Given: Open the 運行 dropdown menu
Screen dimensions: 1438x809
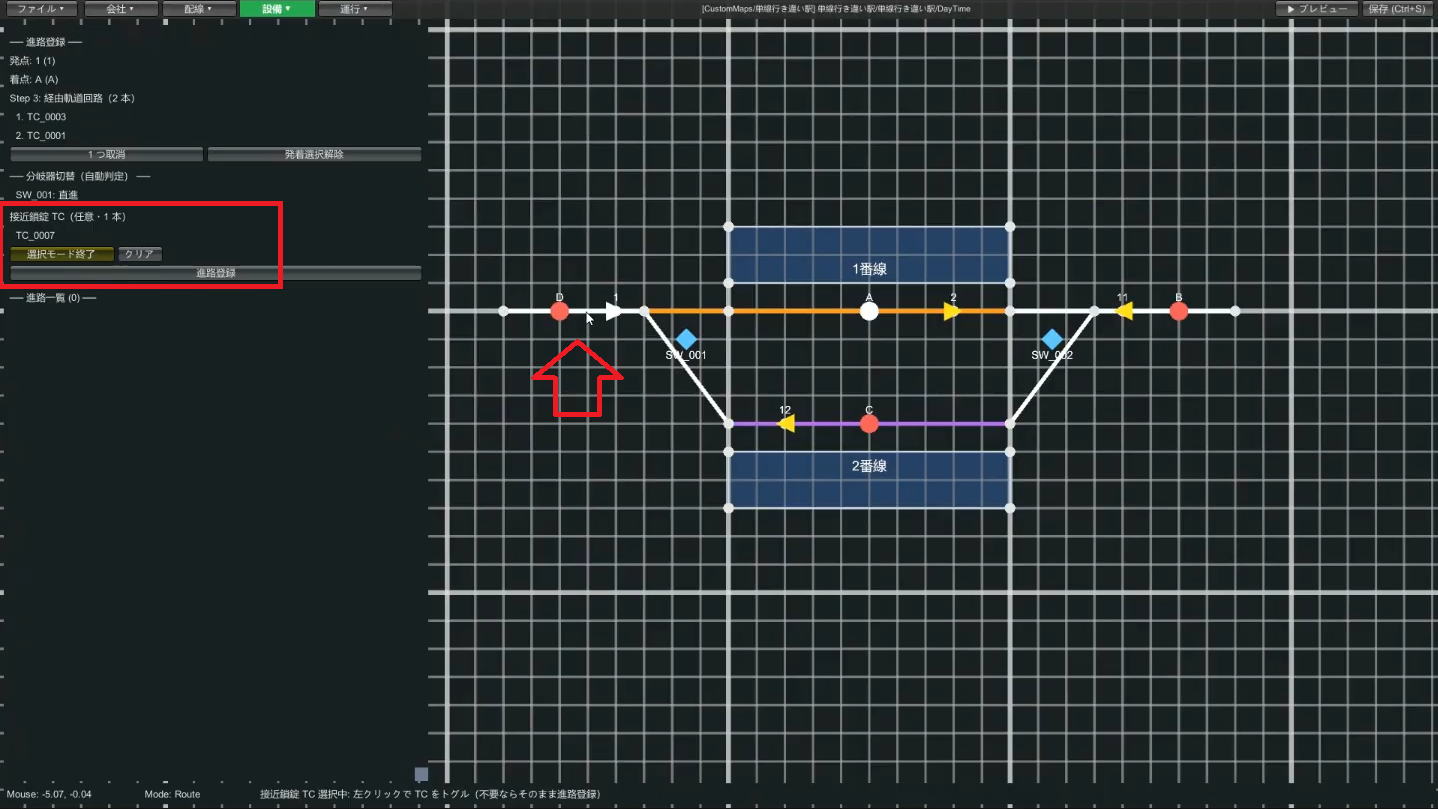Looking at the screenshot, I should [x=355, y=9].
